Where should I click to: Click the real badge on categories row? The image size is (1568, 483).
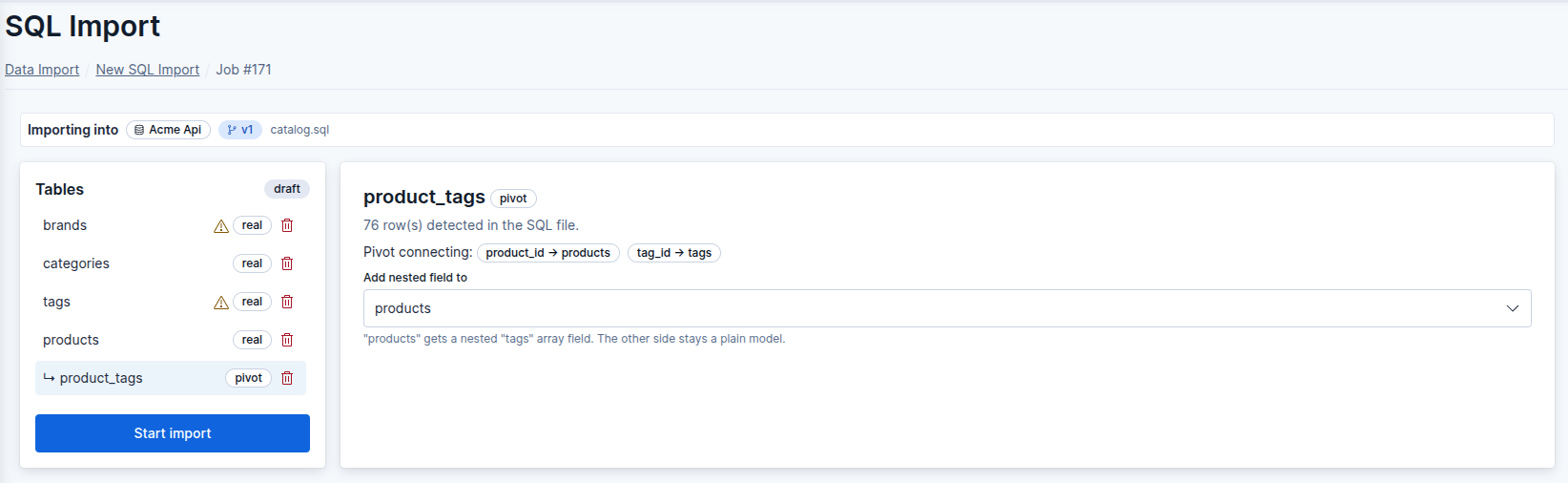(252, 263)
